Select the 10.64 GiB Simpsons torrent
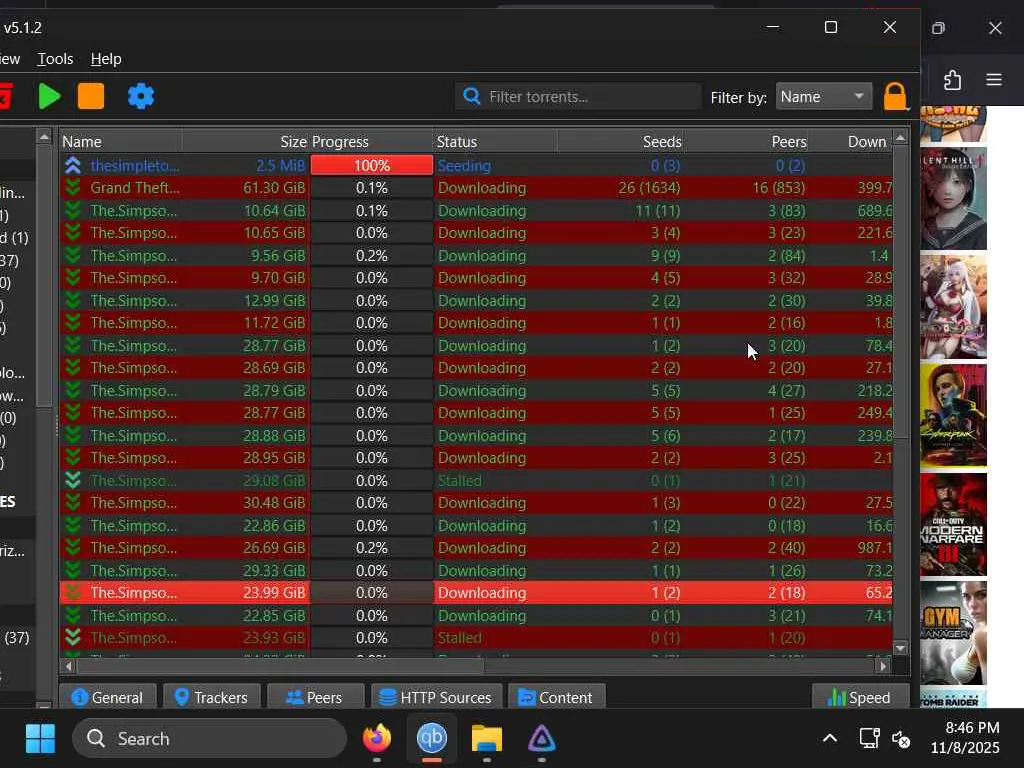Screen dimensions: 1024x768 coord(476,210)
